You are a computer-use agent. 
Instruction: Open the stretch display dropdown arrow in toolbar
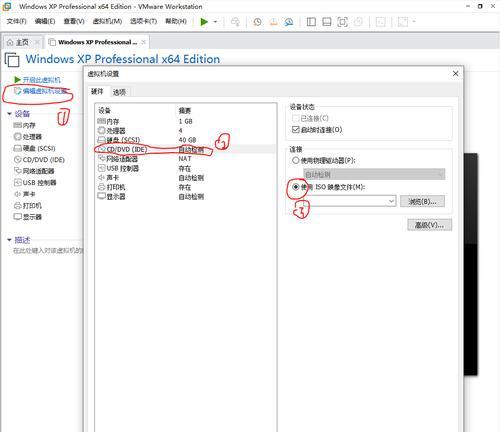click(x=414, y=22)
